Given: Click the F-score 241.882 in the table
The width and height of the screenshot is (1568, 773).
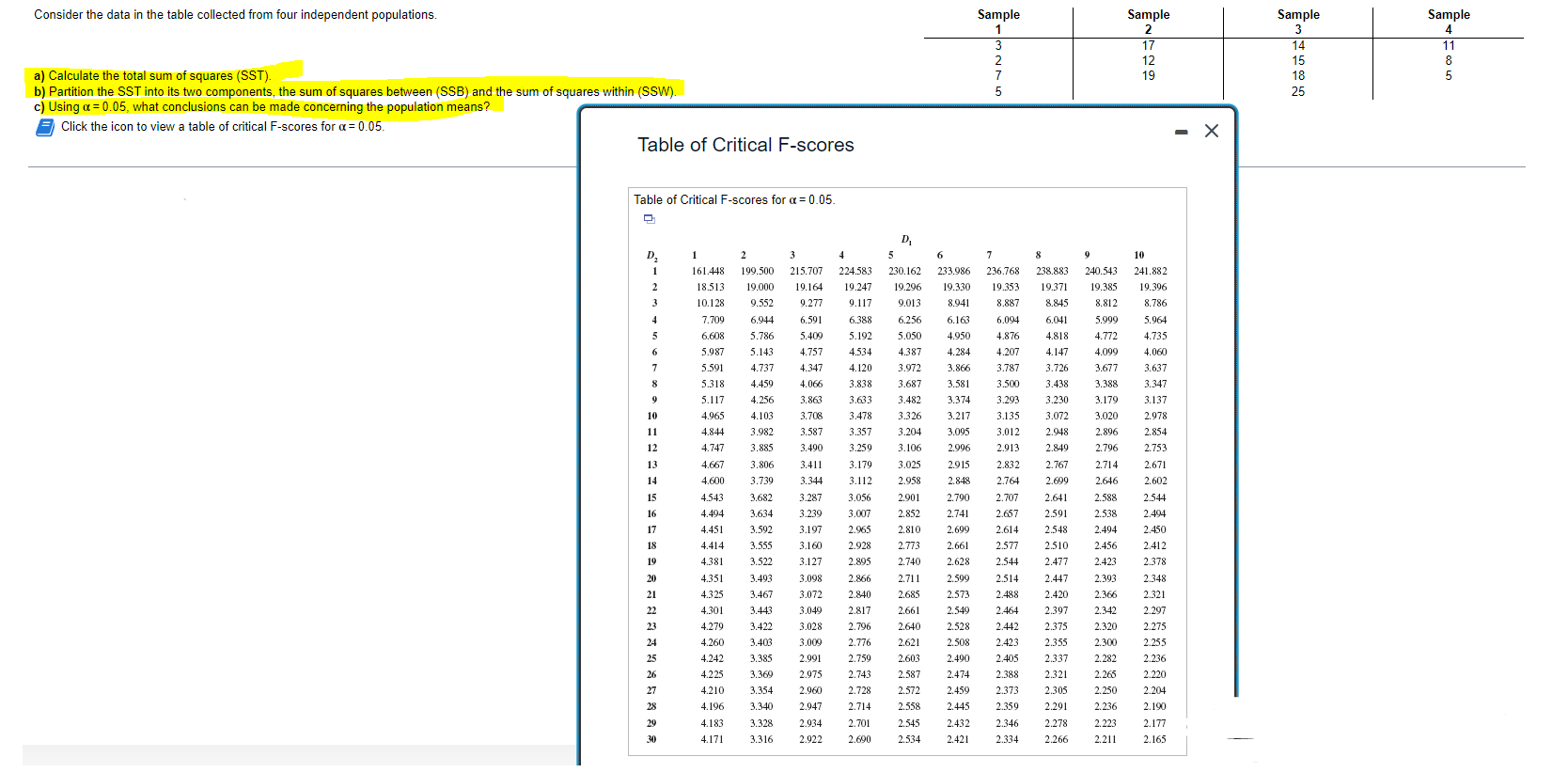Looking at the screenshot, I should tap(1151, 271).
